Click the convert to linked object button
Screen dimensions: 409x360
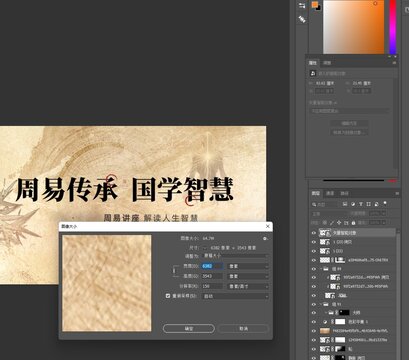(x=349, y=132)
